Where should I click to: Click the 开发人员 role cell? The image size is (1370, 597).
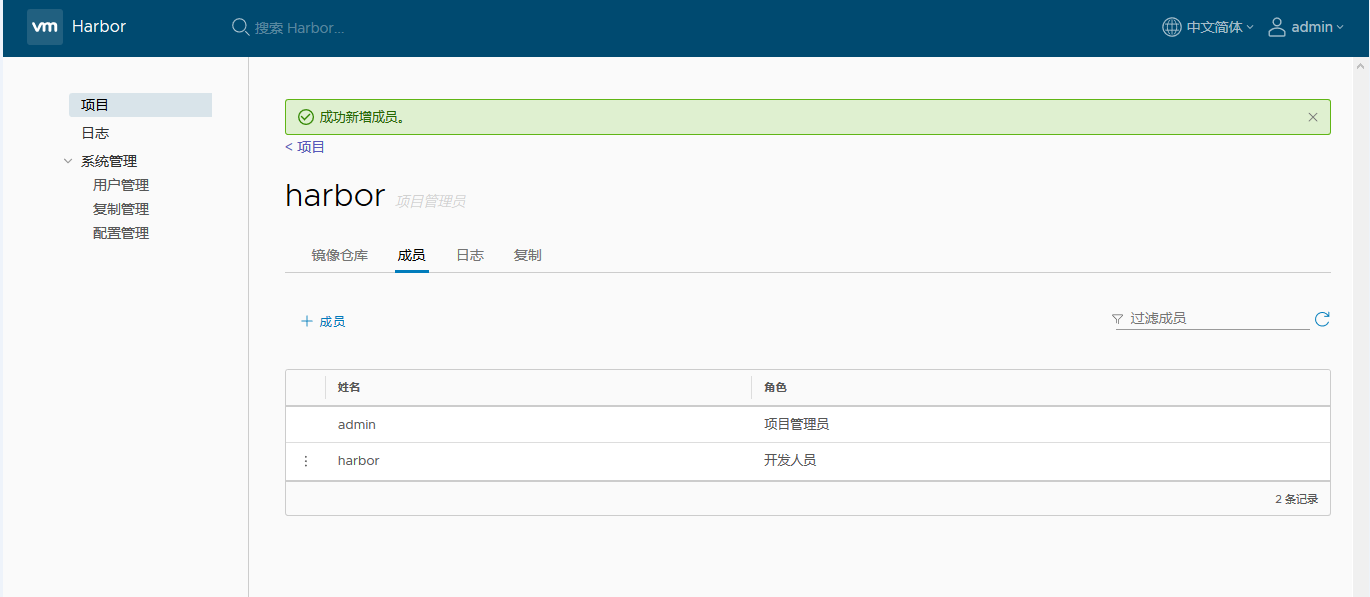(790, 461)
